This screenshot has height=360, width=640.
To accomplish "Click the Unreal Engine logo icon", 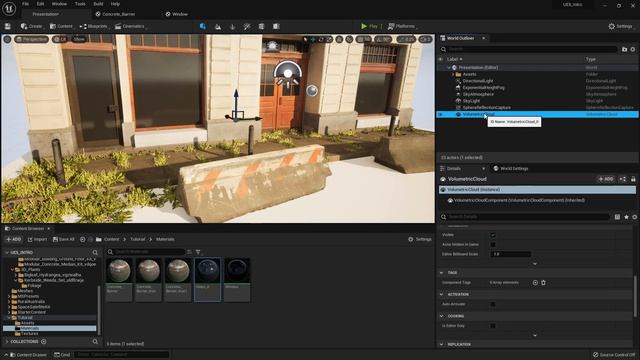I will pyautogui.click(x=9, y=8).
